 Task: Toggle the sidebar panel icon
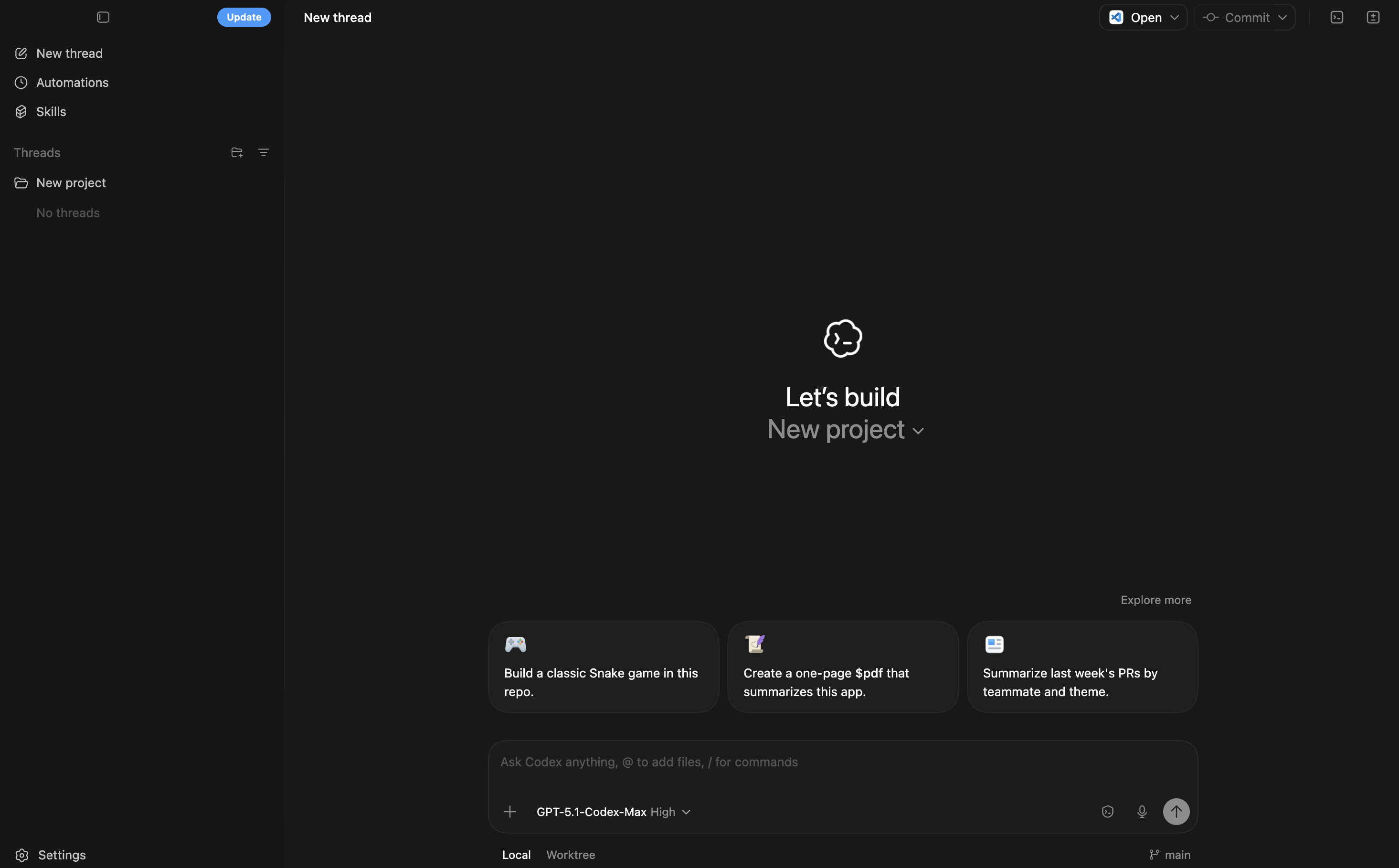click(x=103, y=17)
